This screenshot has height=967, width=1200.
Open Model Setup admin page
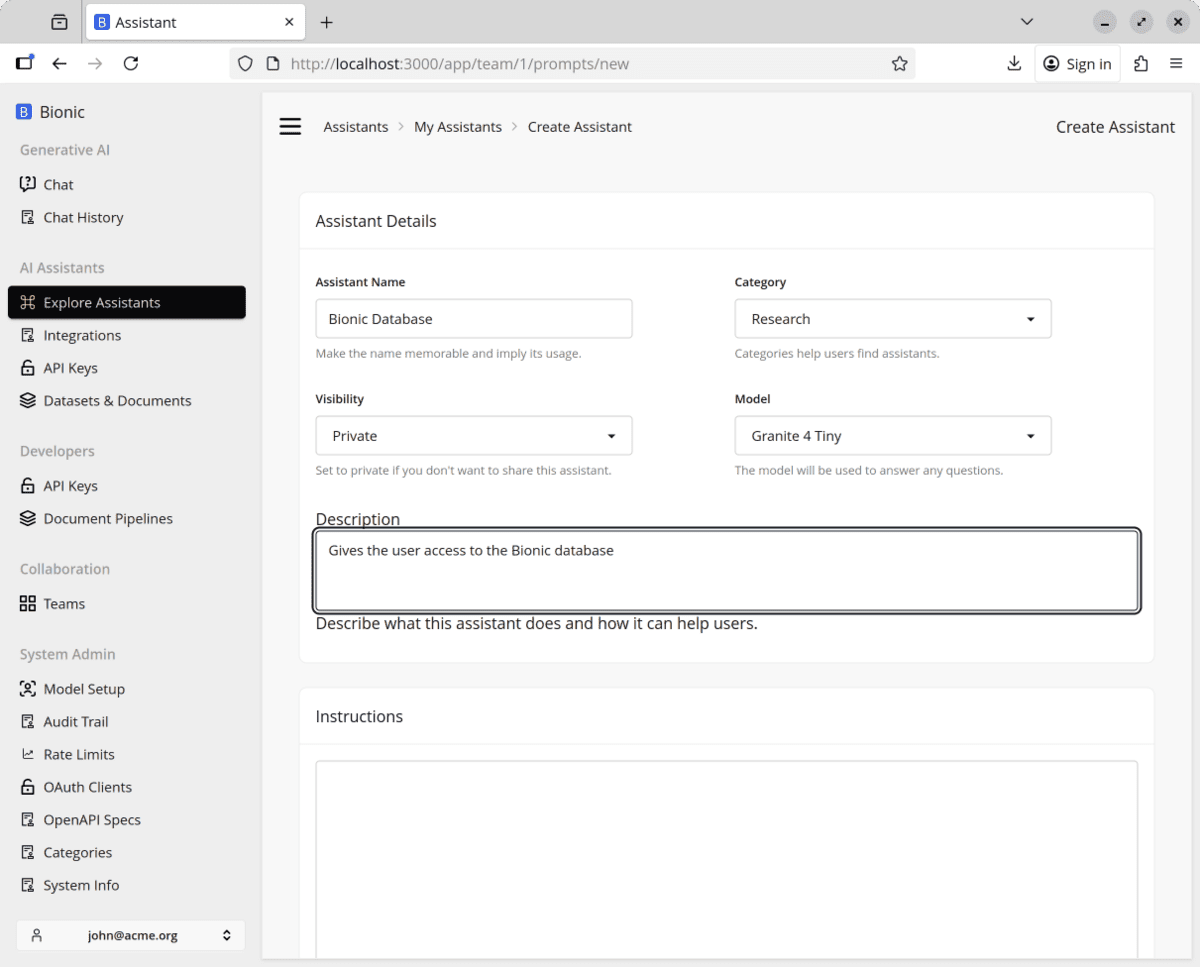pos(84,688)
